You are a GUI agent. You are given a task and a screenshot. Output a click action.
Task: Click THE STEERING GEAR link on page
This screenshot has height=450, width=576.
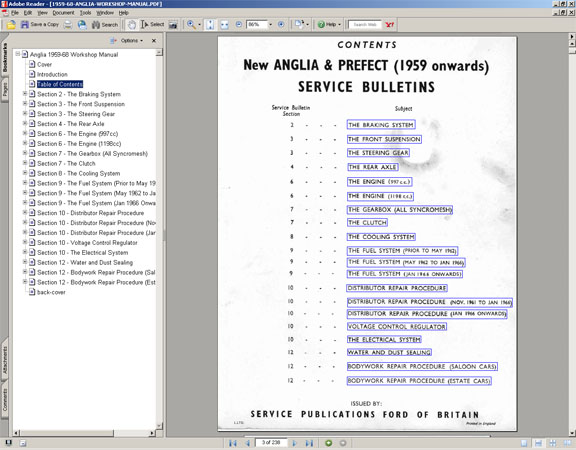[x=378, y=153]
